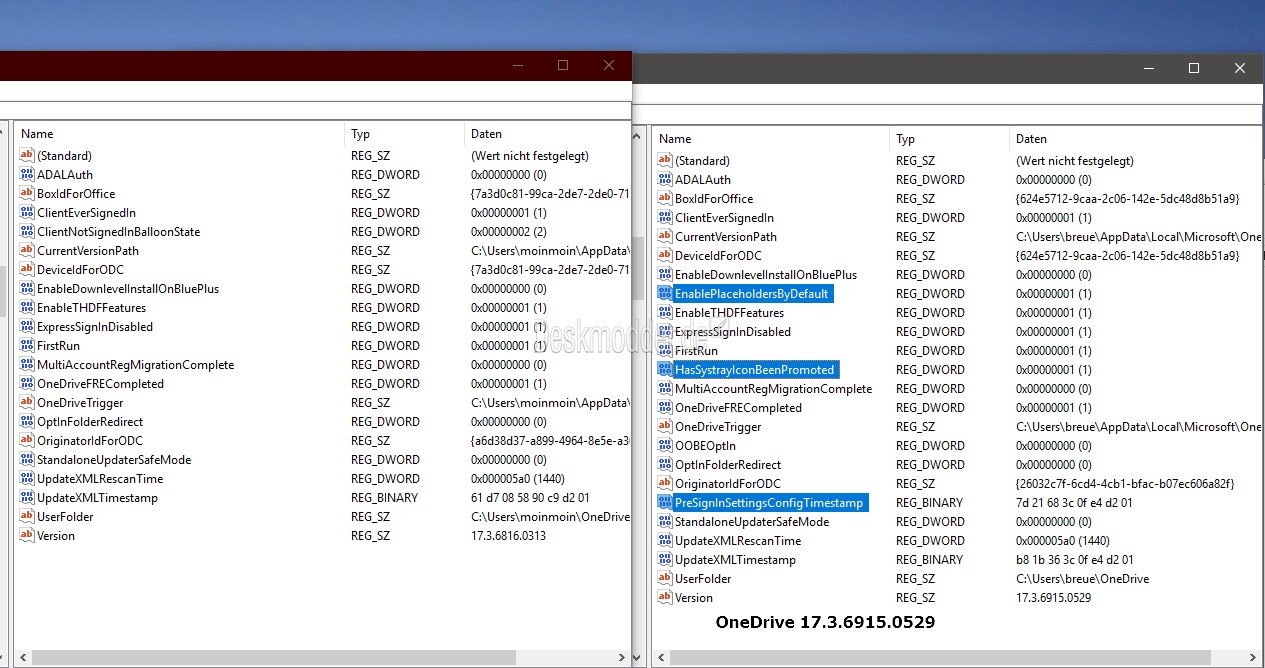Image resolution: width=1265 pixels, height=668 pixels.
Task: Click the CurrentVersionPath string icon in the left window
Action: coord(26,250)
